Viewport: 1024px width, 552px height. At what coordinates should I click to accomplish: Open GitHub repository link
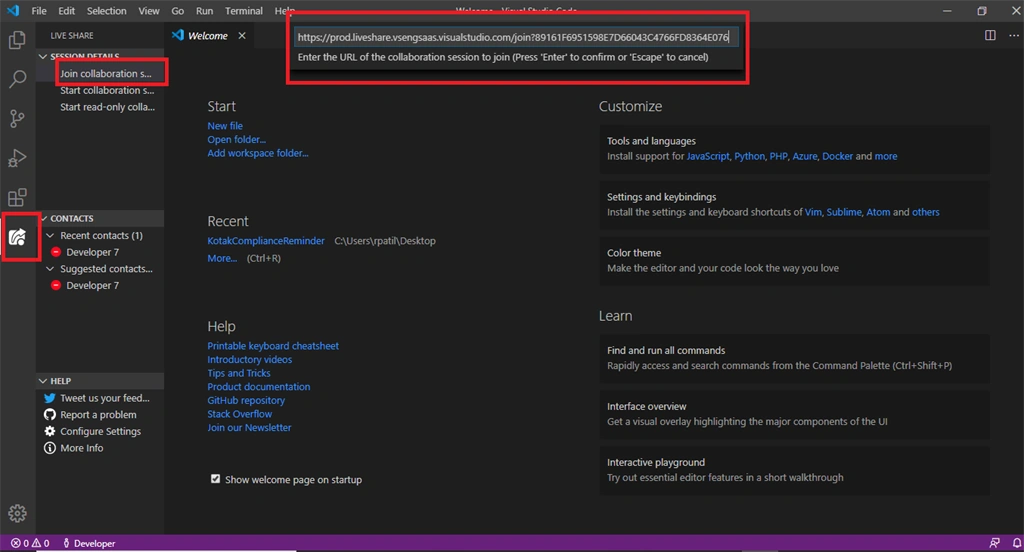246,400
